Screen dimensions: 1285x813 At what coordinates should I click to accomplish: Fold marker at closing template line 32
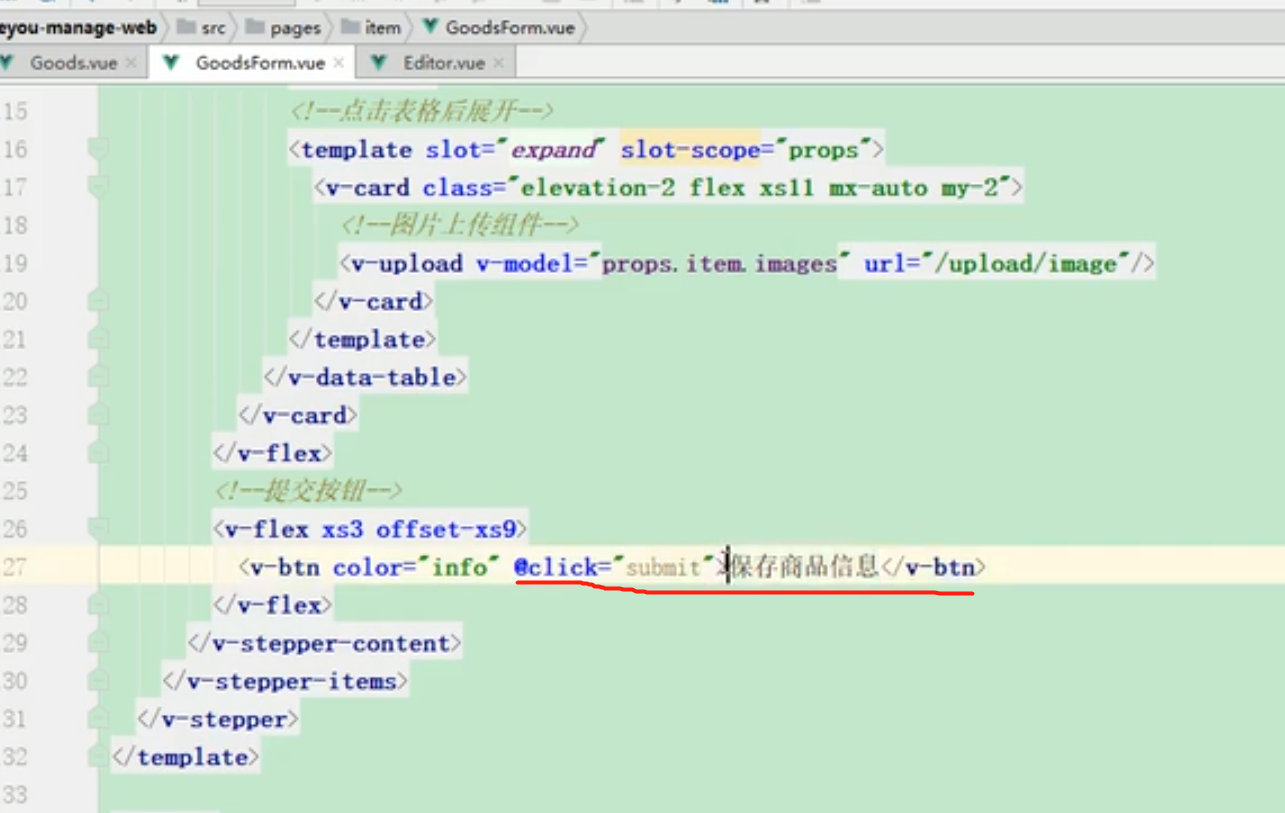98,757
